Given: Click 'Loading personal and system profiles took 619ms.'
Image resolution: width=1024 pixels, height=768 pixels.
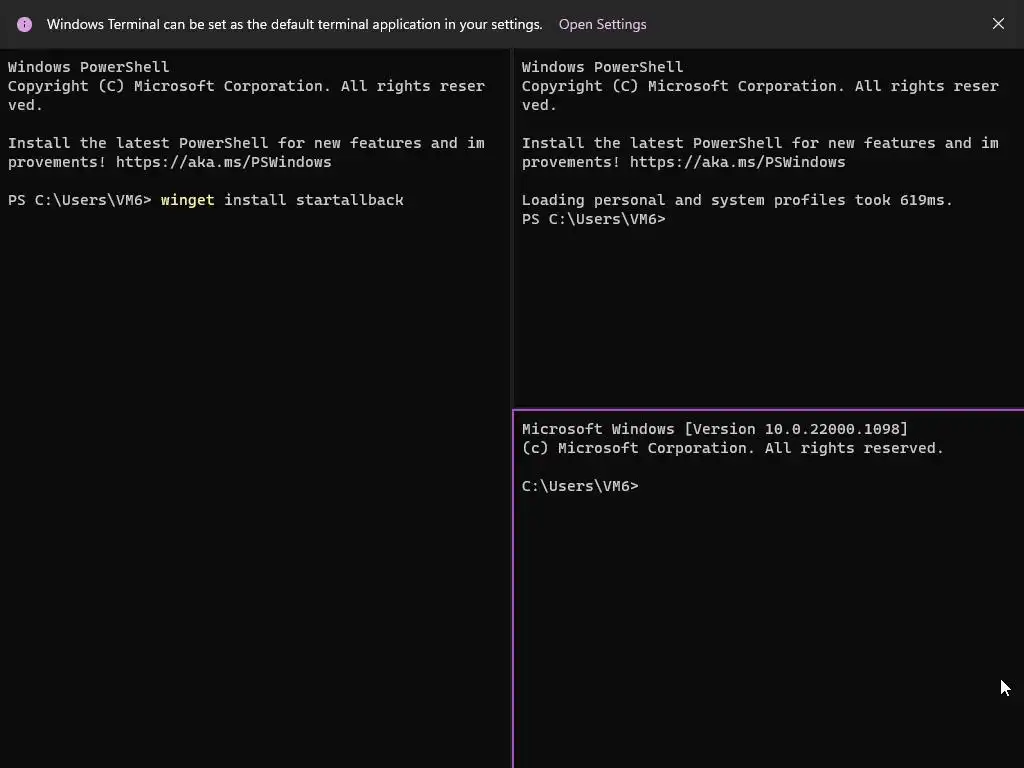Looking at the screenshot, I should (x=737, y=200).
